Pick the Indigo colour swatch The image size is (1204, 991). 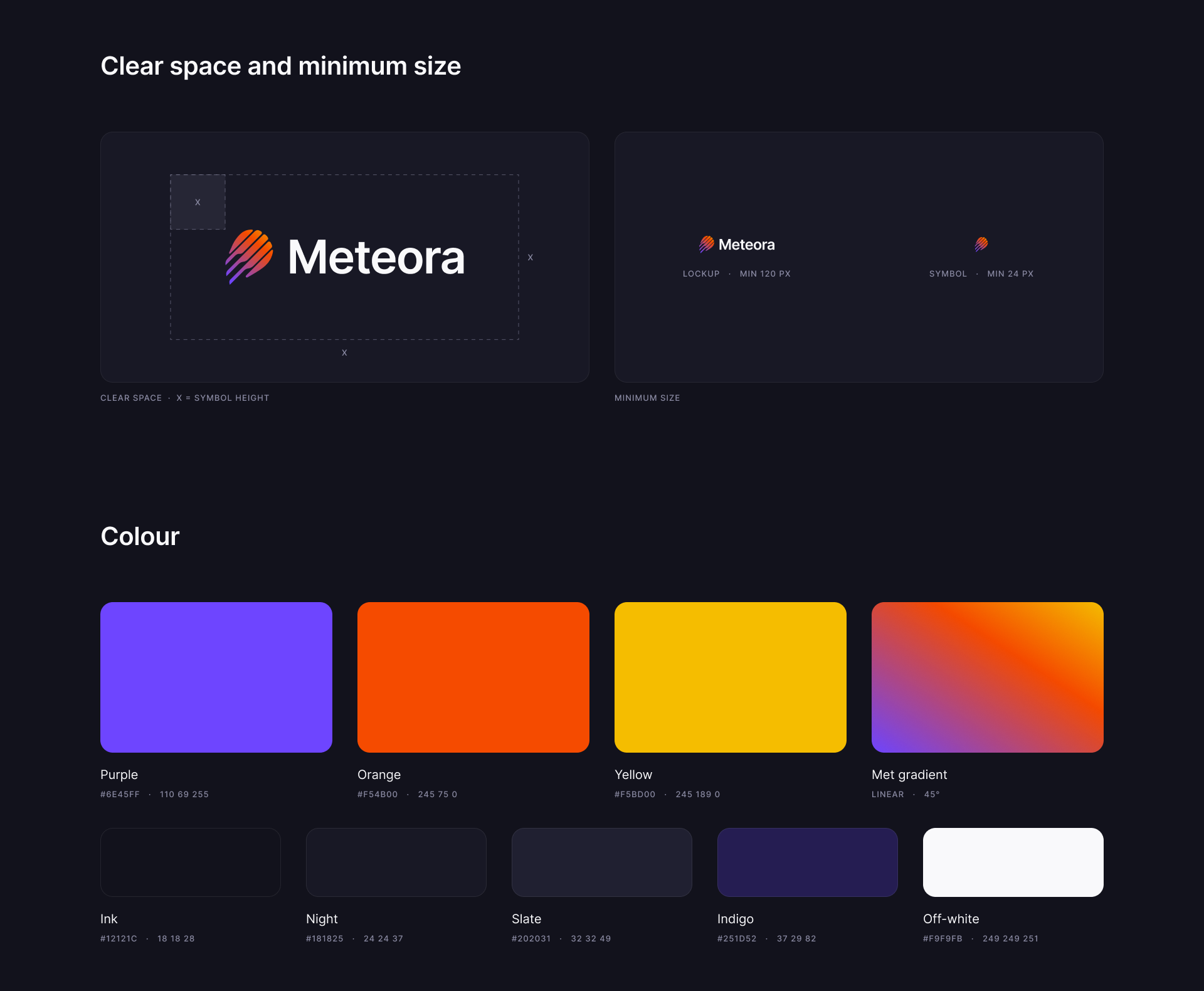click(x=808, y=862)
